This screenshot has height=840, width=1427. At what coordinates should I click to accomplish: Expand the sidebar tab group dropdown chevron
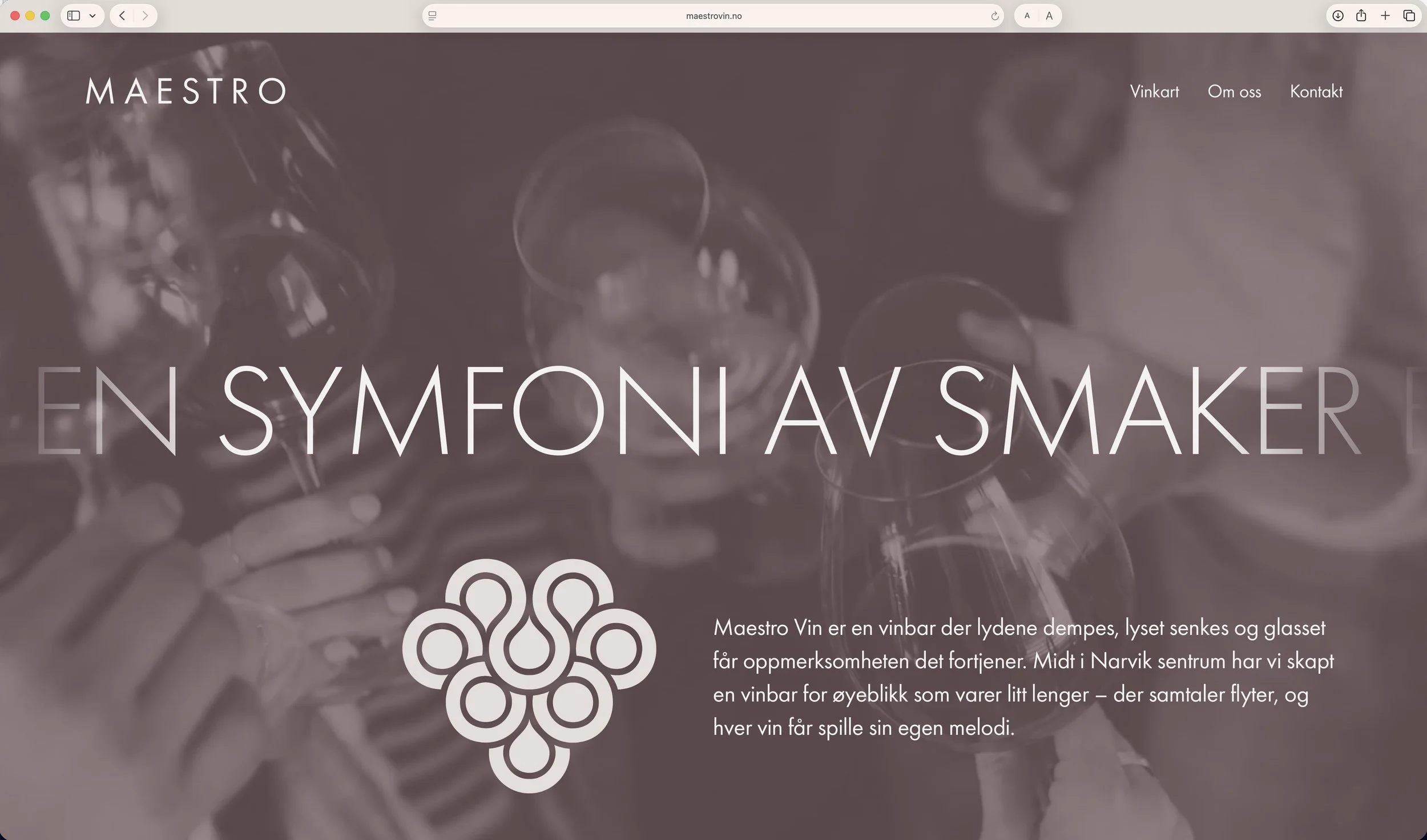(x=92, y=16)
